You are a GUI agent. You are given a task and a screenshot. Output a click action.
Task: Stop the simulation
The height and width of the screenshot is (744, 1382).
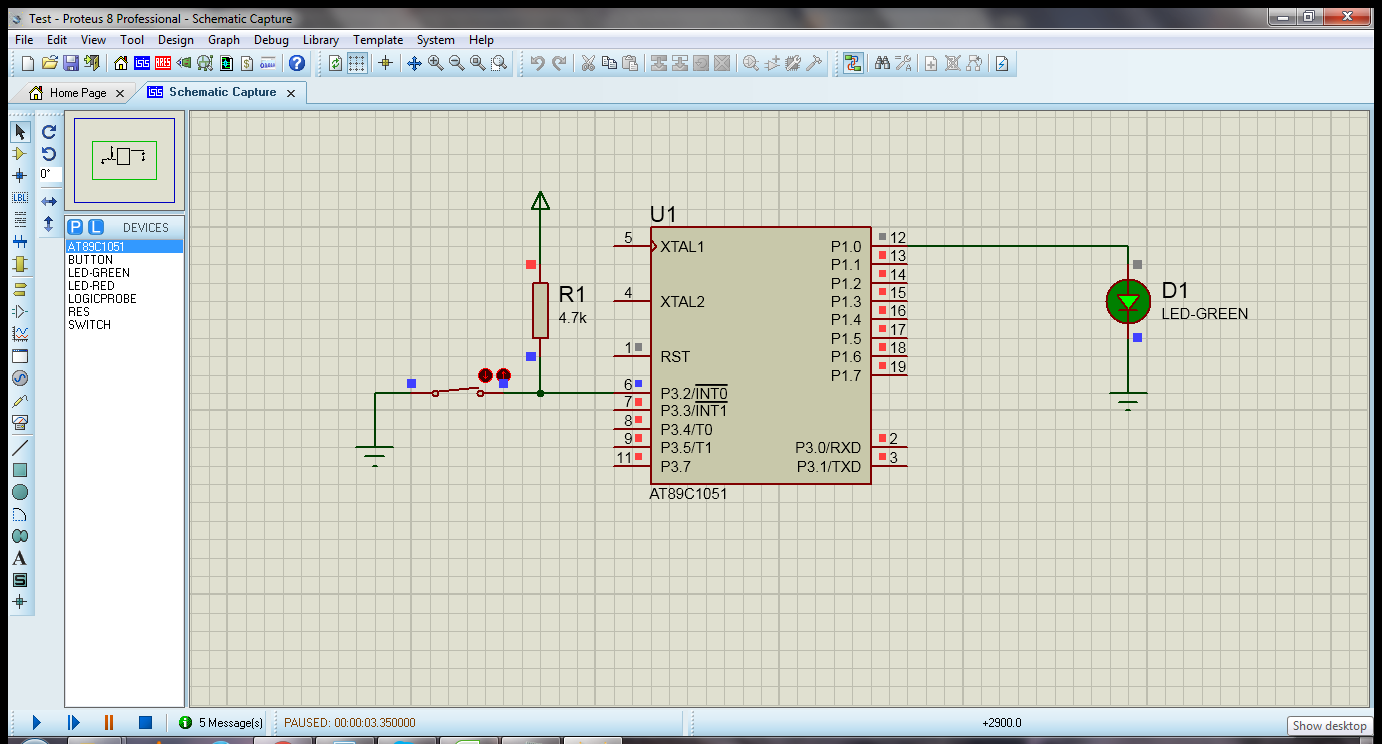click(145, 722)
